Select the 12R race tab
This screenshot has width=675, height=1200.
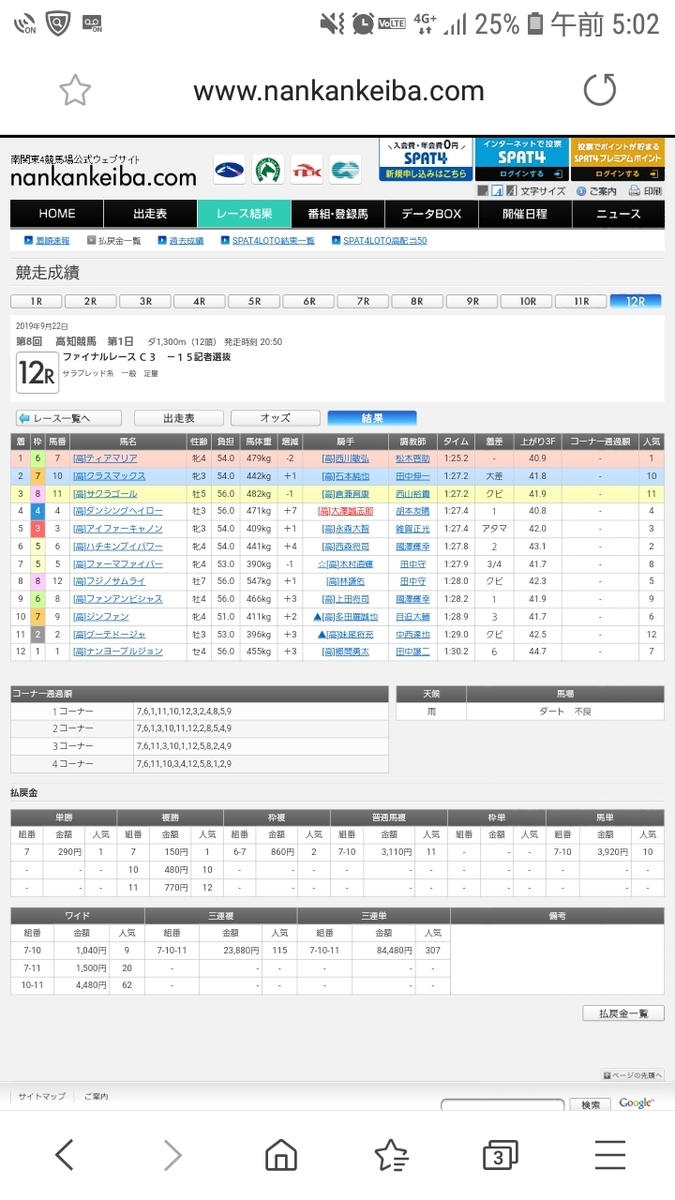click(x=636, y=301)
